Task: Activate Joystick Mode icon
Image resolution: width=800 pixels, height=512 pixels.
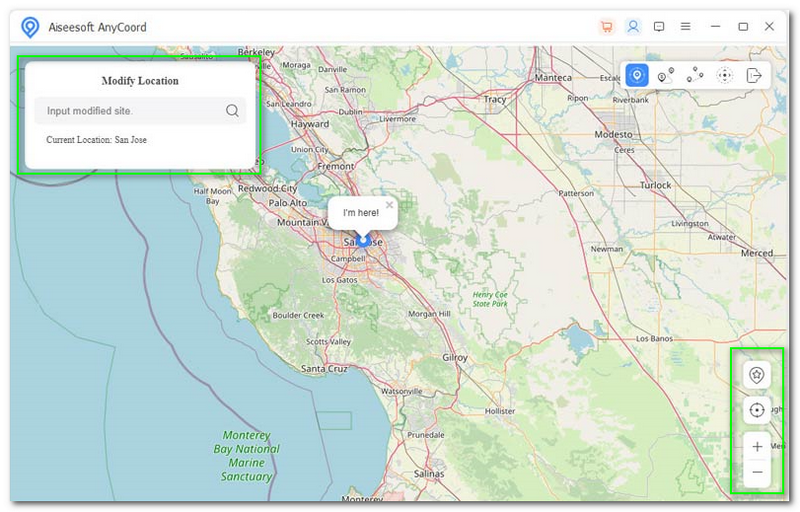Action: tap(725, 75)
